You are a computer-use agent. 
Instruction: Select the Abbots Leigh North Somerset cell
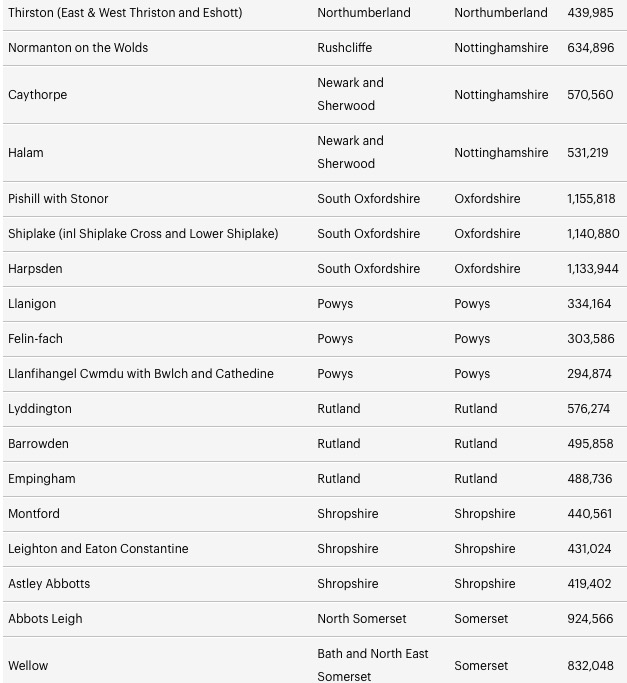[x=362, y=619]
